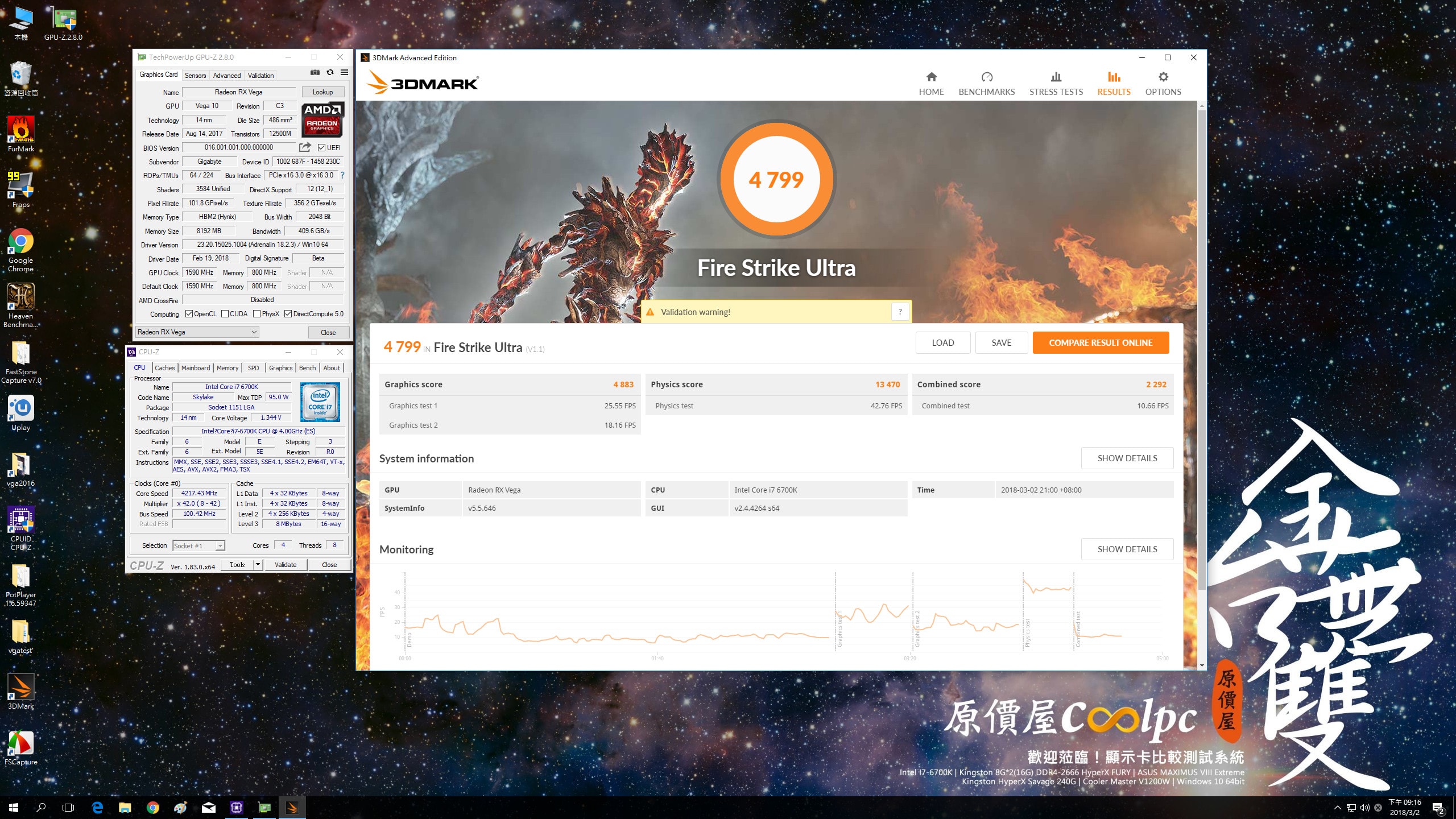Switch to CPU-Z Caches tab
The image size is (1456, 819).
[165, 368]
